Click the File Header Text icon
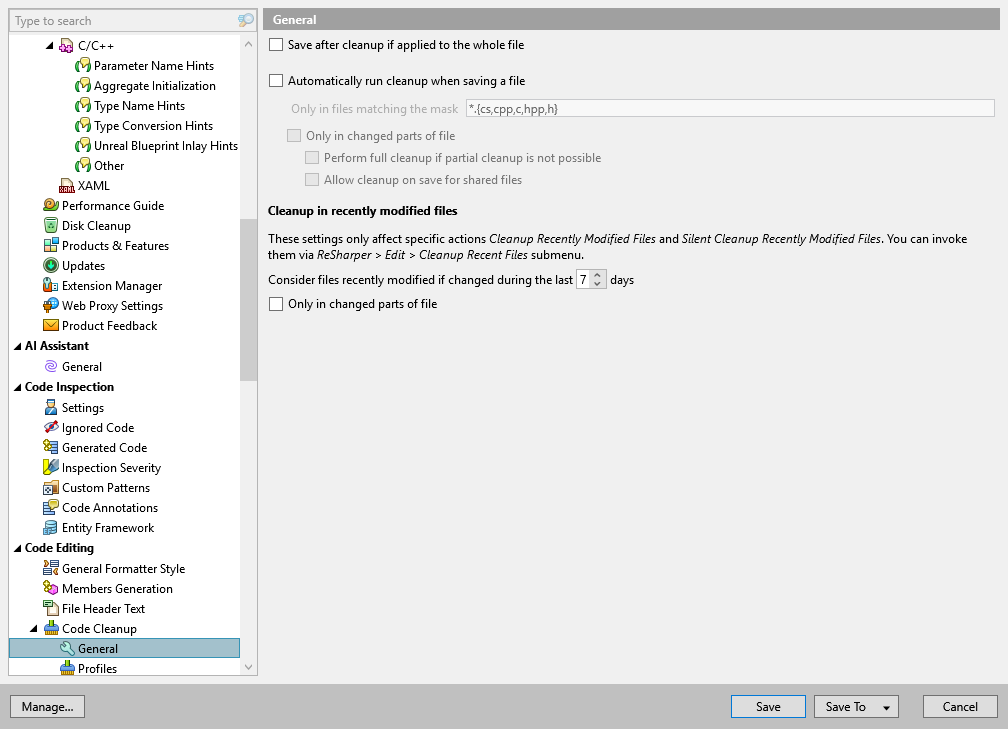The height and width of the screenshot is (729, 1008). pos(51,608)
